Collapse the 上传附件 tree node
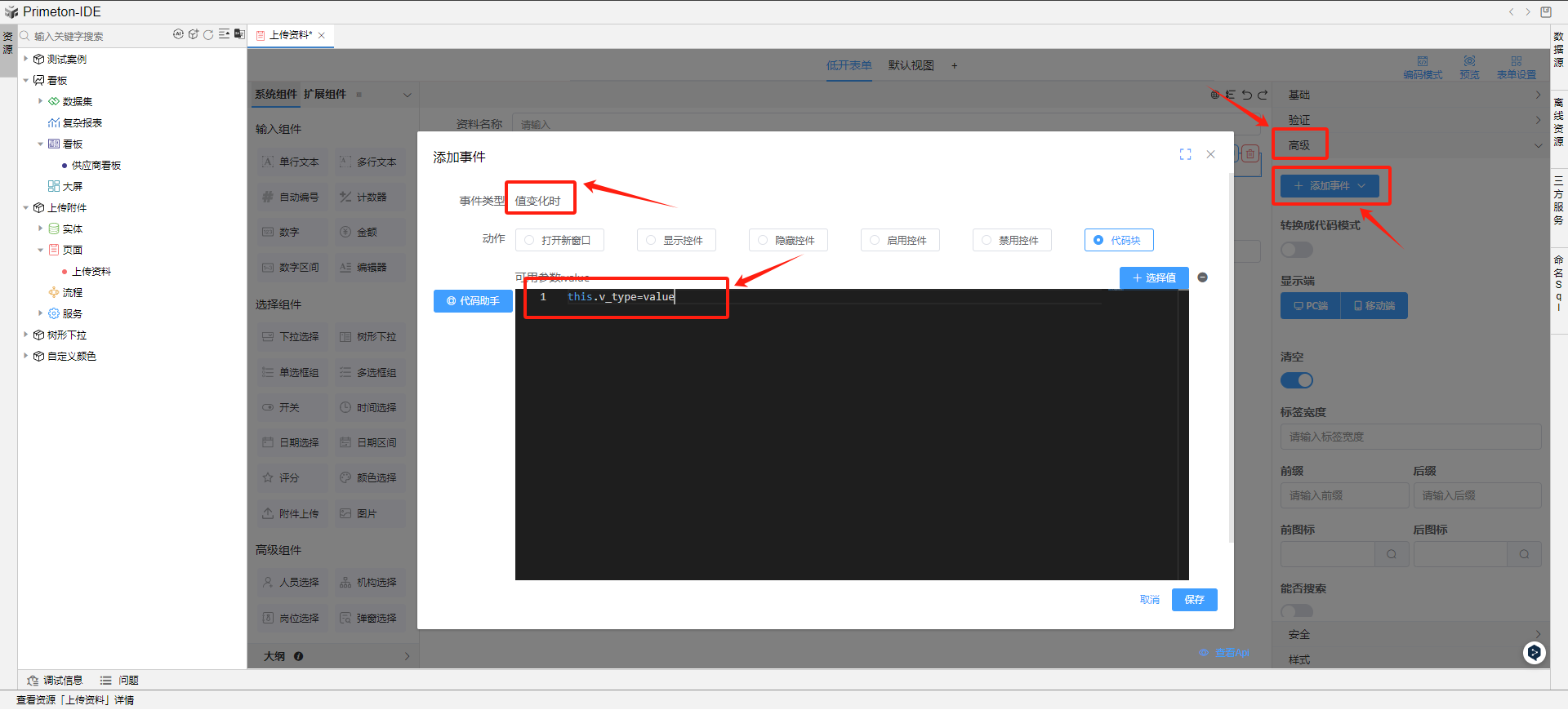This screenshot has height=710, width=1568. [x=26, y=207]
